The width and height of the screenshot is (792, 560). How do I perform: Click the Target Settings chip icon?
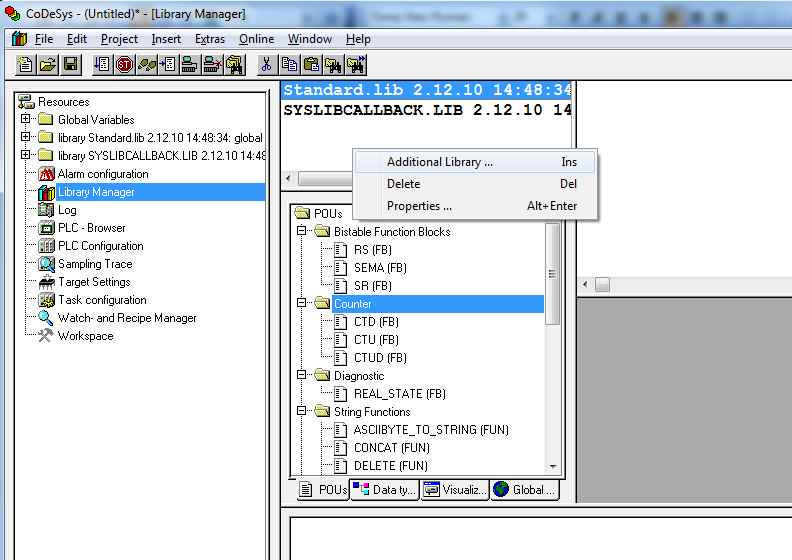pos(46,282)
